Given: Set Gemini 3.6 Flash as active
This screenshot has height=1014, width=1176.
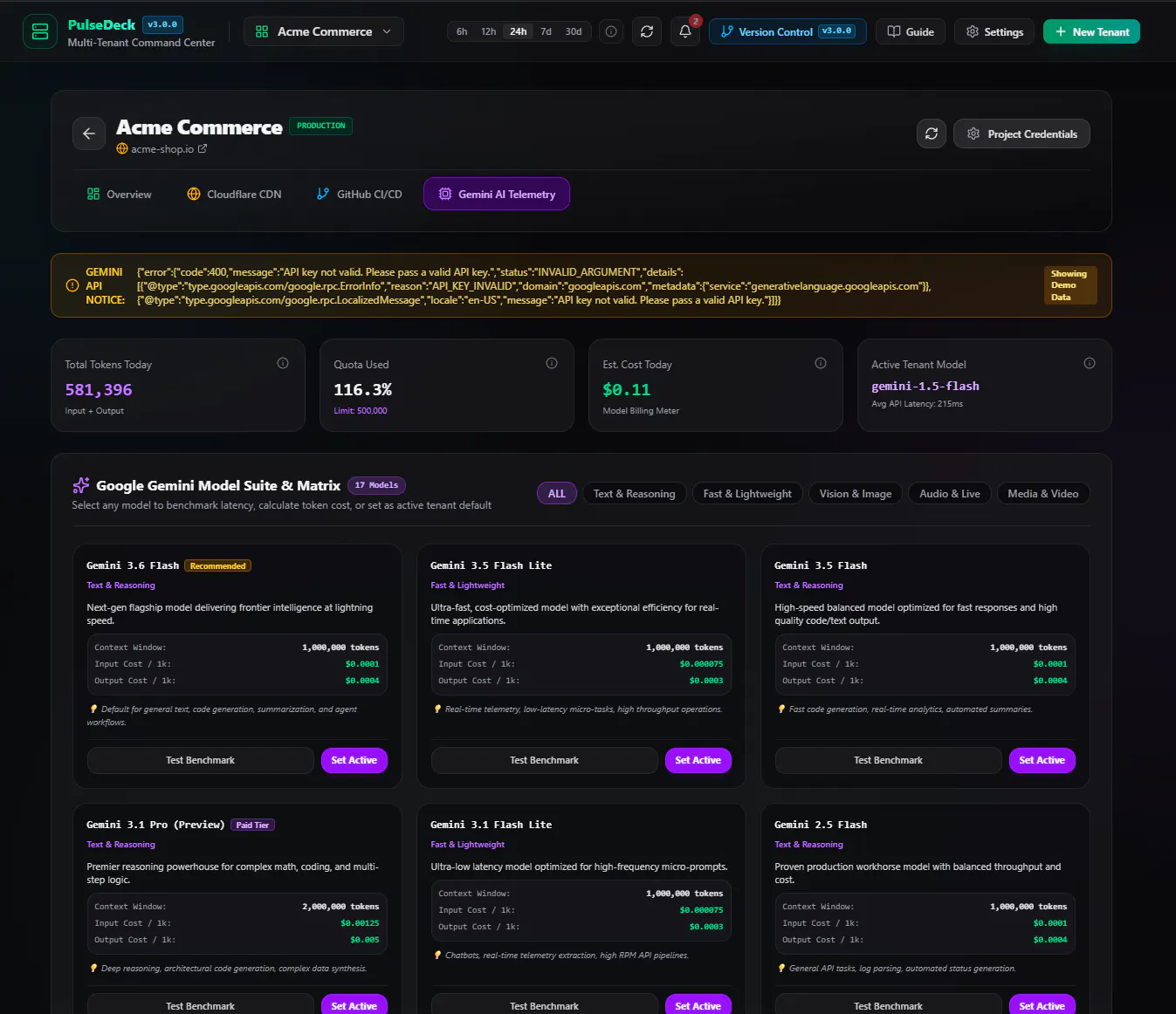Looking at the screenshot, I should 354,760.
